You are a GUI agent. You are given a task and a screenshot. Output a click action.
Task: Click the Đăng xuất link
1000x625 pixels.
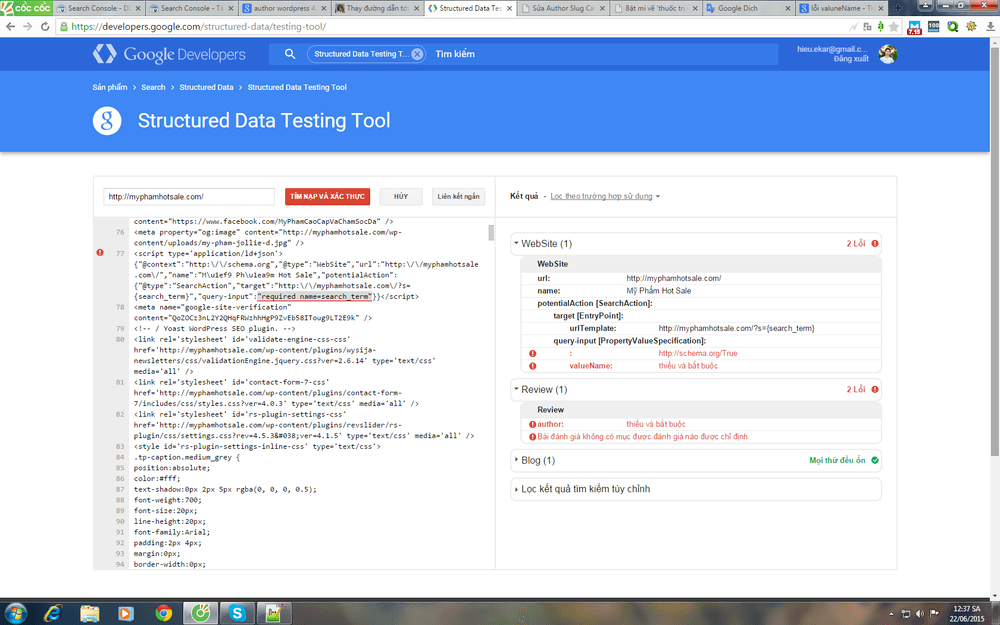(x=851, y=59)
